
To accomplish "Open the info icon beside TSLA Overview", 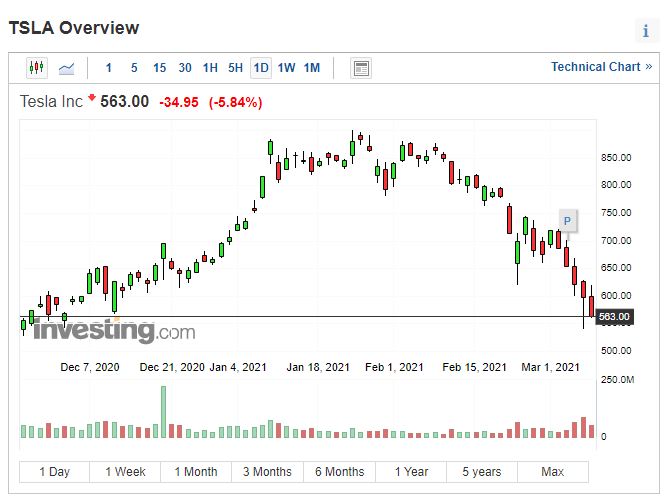I will [x=646, y=31].
